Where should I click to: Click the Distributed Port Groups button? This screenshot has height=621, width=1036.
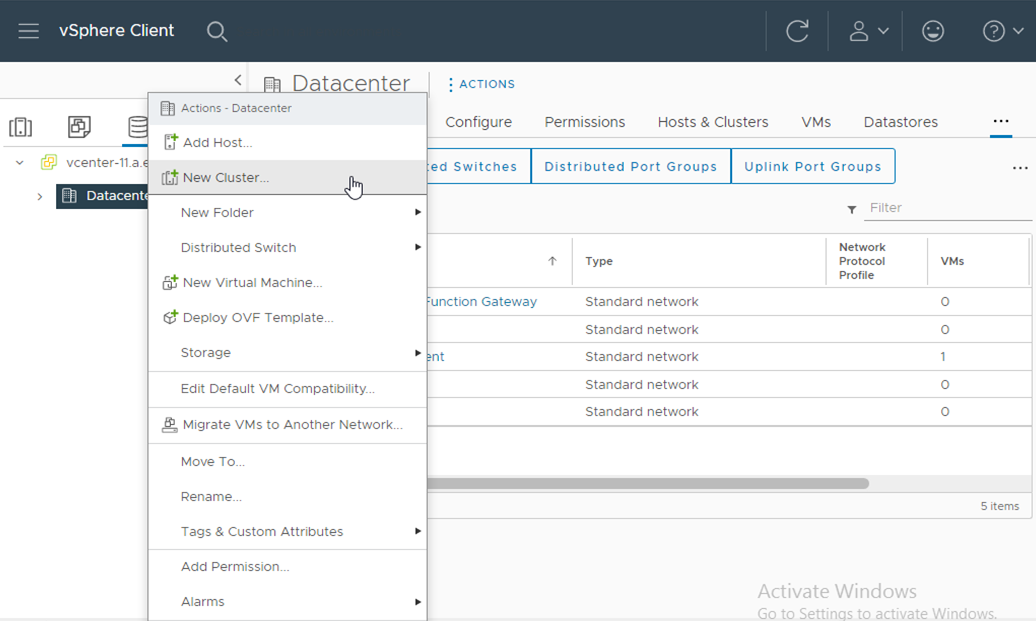630,167
